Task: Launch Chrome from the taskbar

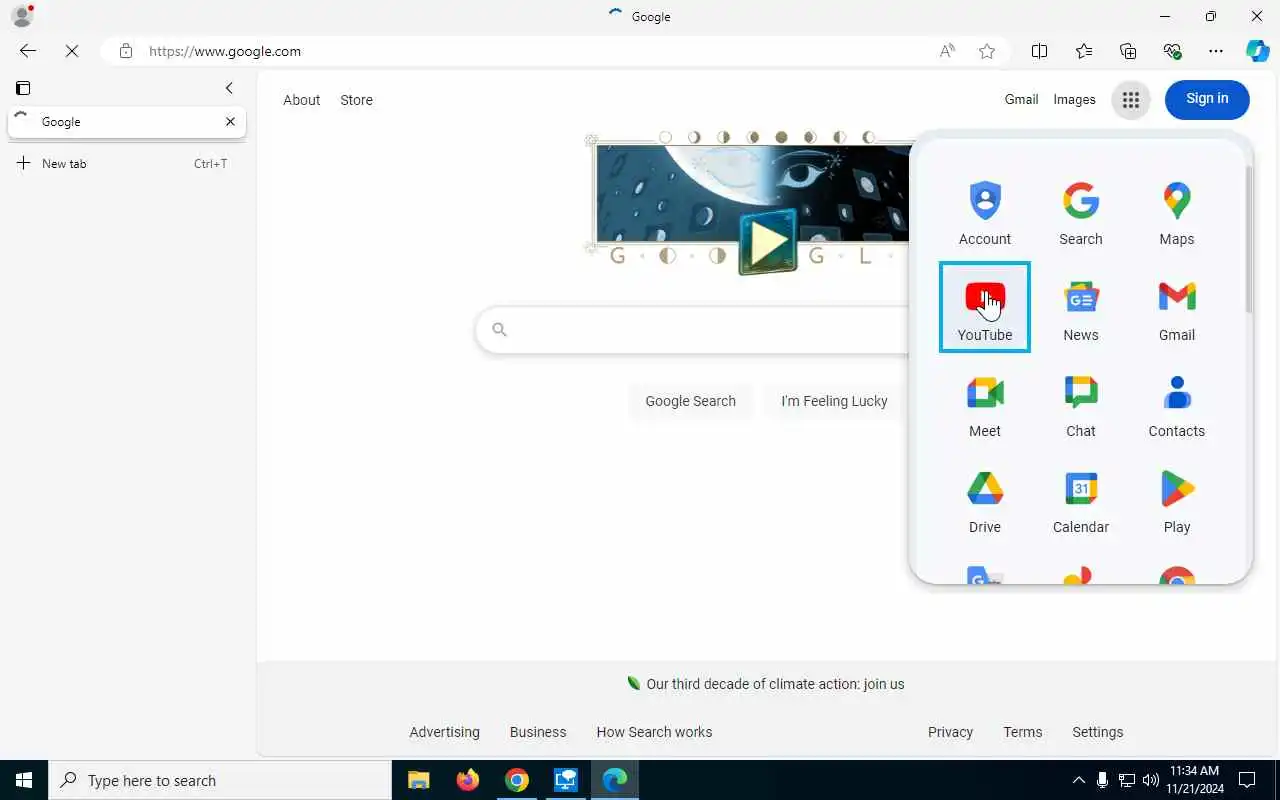Action: [x=517, y=780]
